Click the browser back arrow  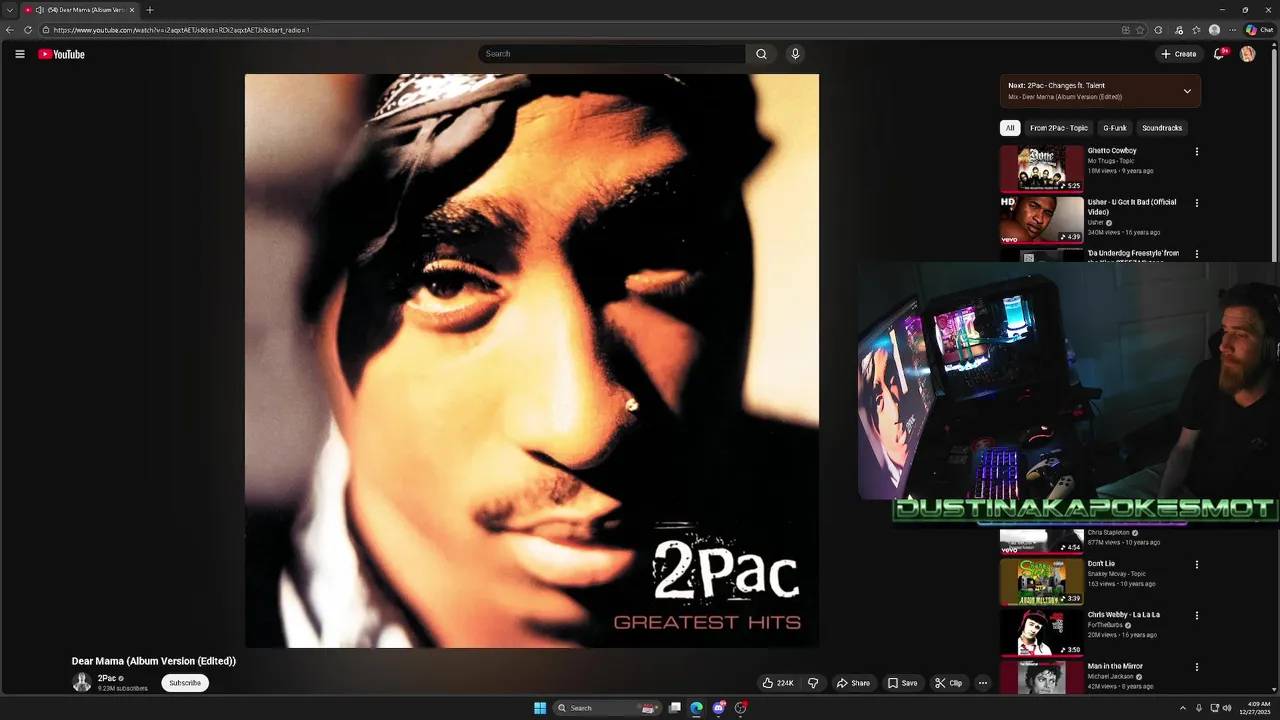[10, 30]
